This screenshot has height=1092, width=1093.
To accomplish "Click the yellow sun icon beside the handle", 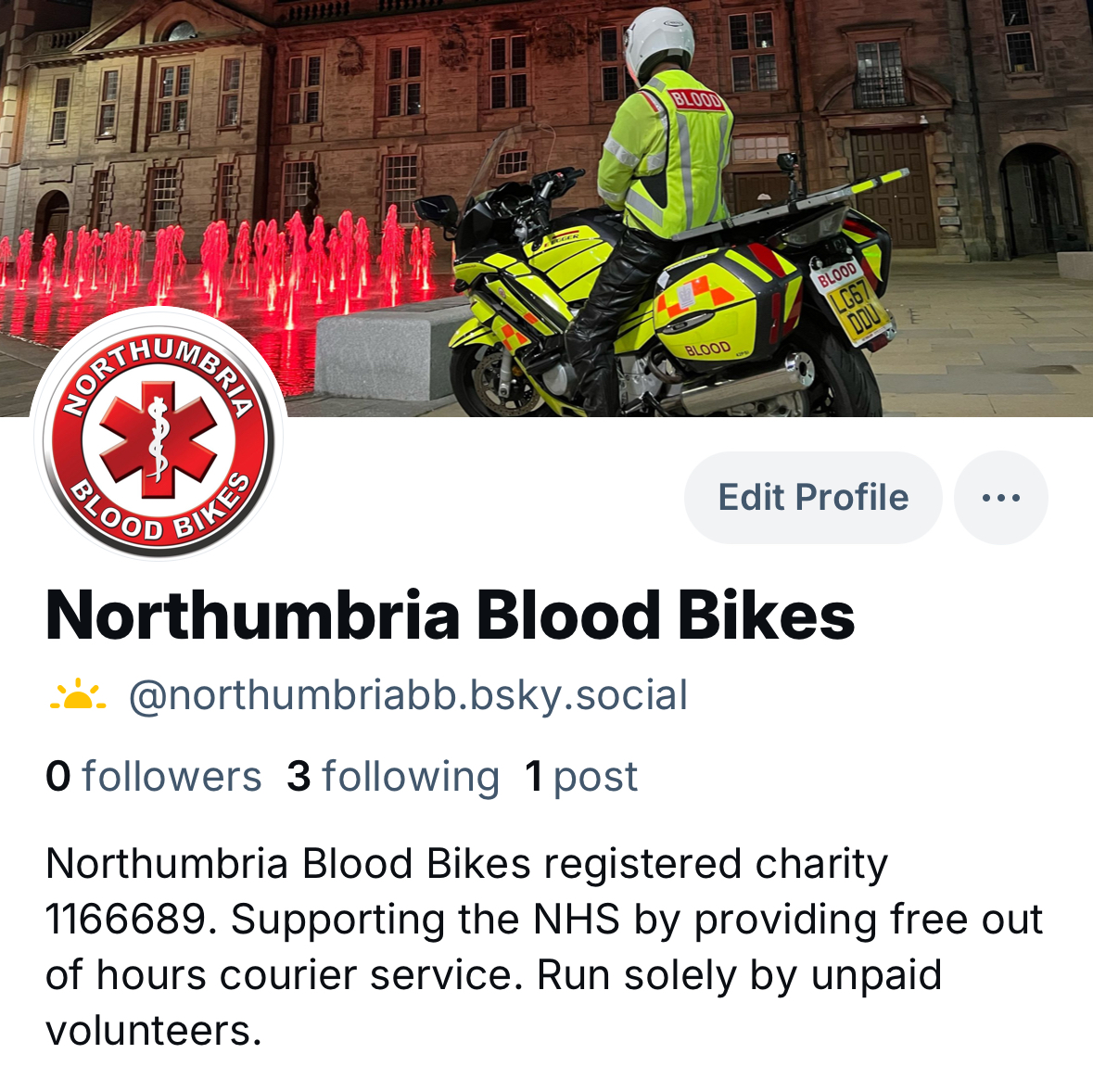I will [78, 695].
